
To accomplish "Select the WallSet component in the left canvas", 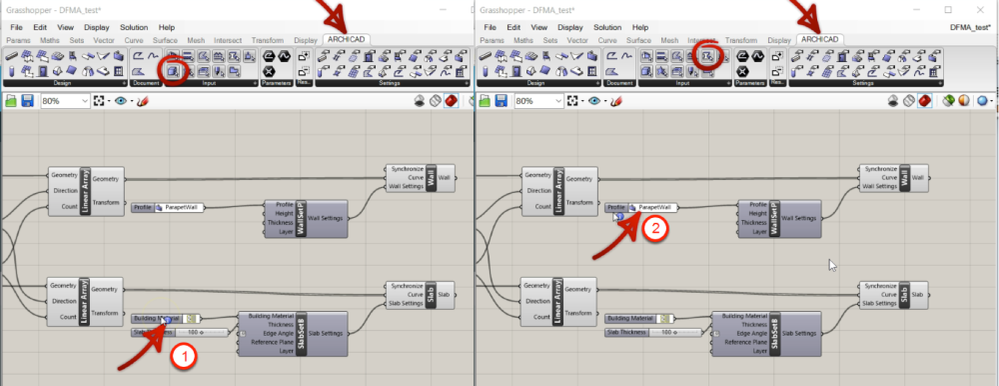I will 306,219.
